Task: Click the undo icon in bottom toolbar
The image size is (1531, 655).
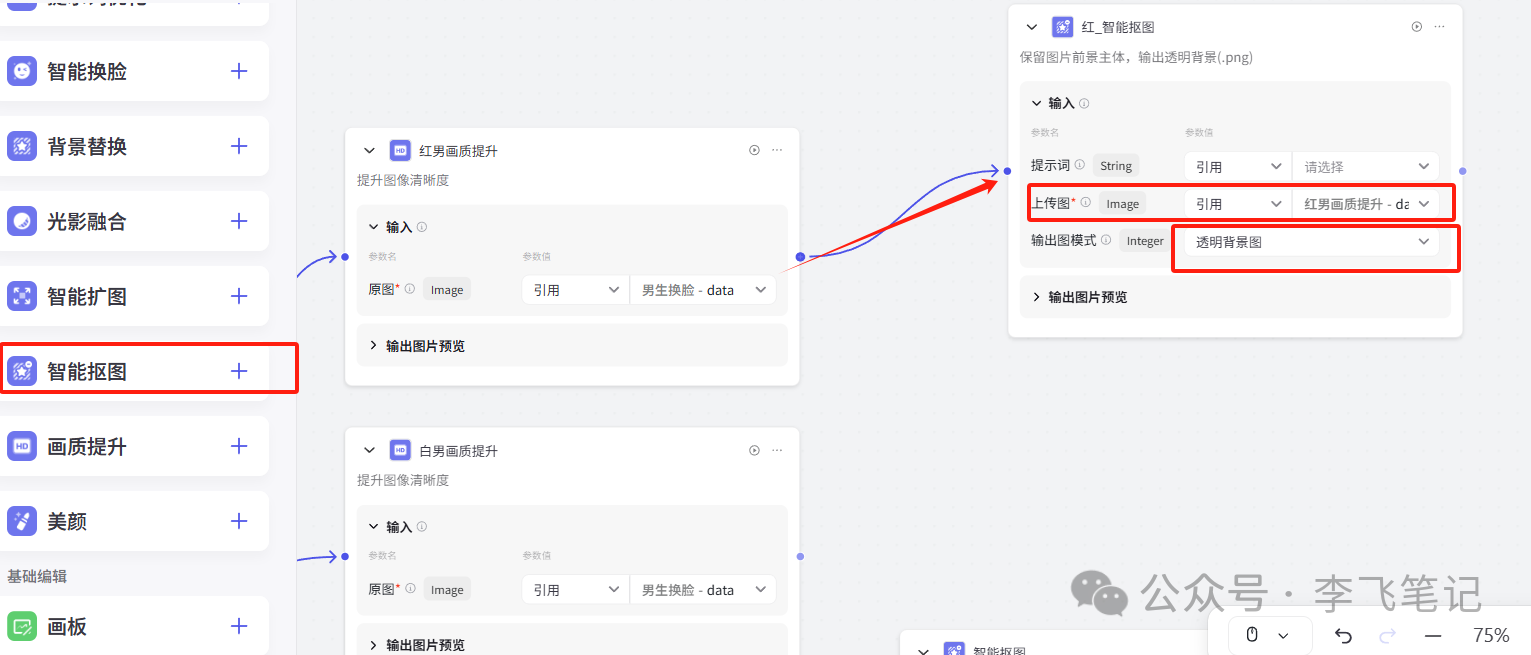Action: pos(1342,635)
